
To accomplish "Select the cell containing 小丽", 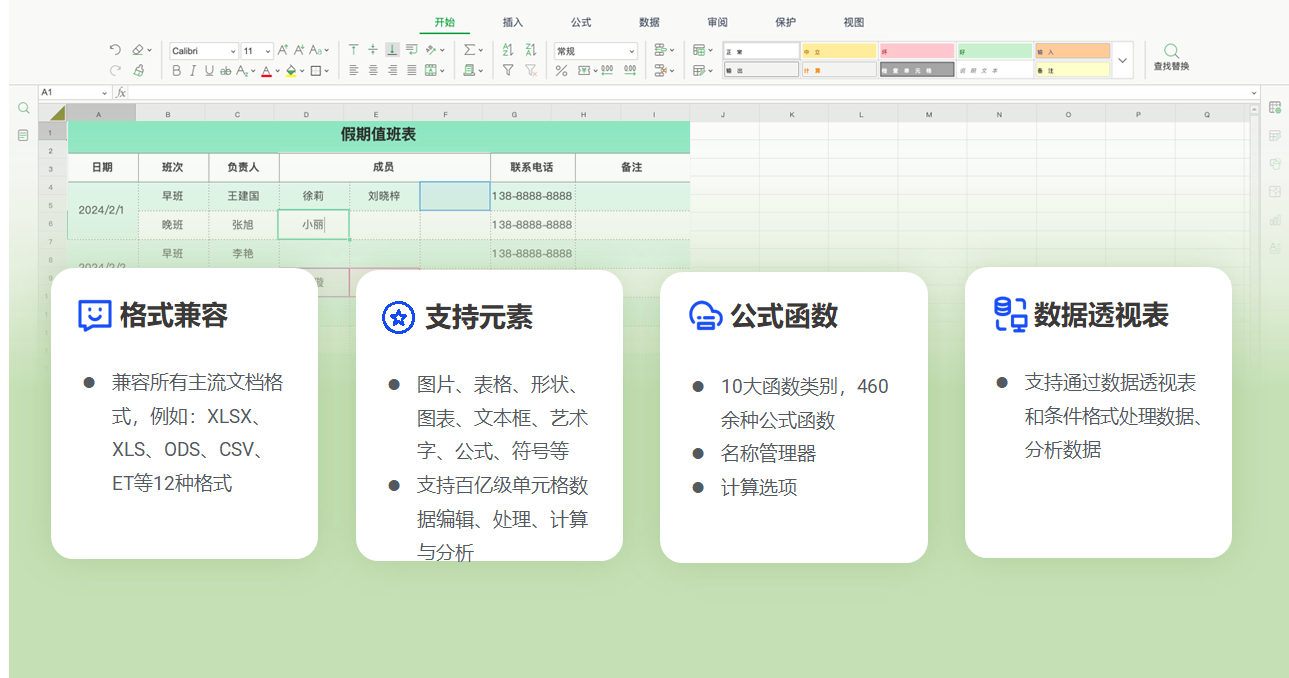I will (314, 225).
